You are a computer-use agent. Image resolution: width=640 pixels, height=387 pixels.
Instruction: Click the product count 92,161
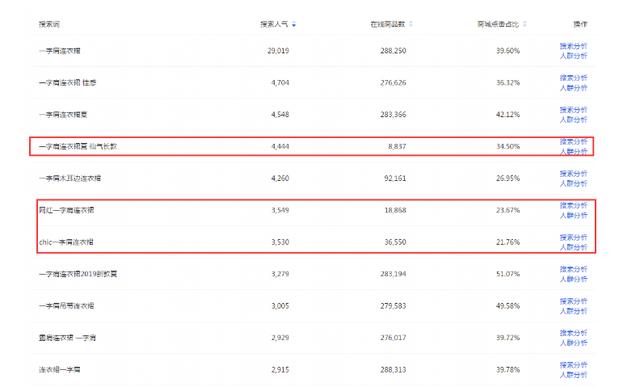click(x=395, y=178)
